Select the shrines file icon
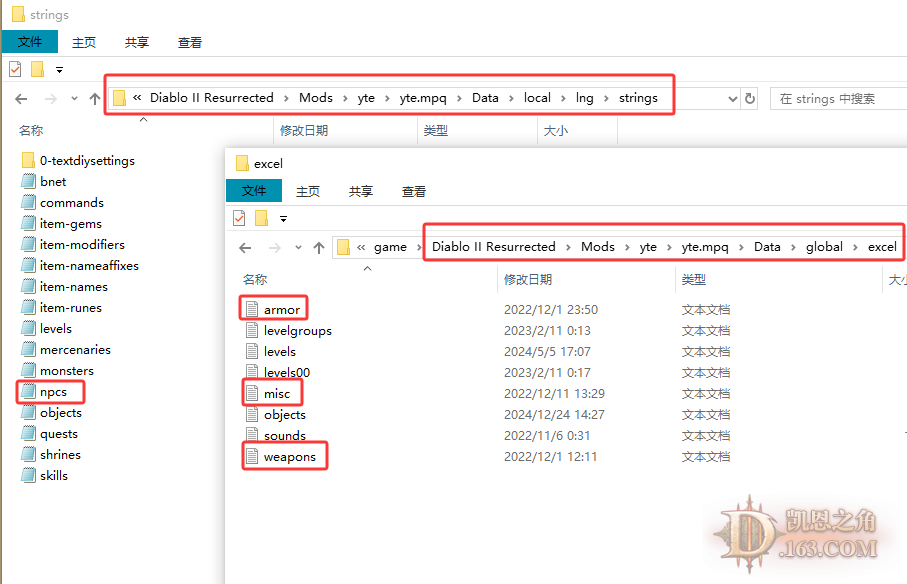The image size is (907, 584). (x=28, y=454)
